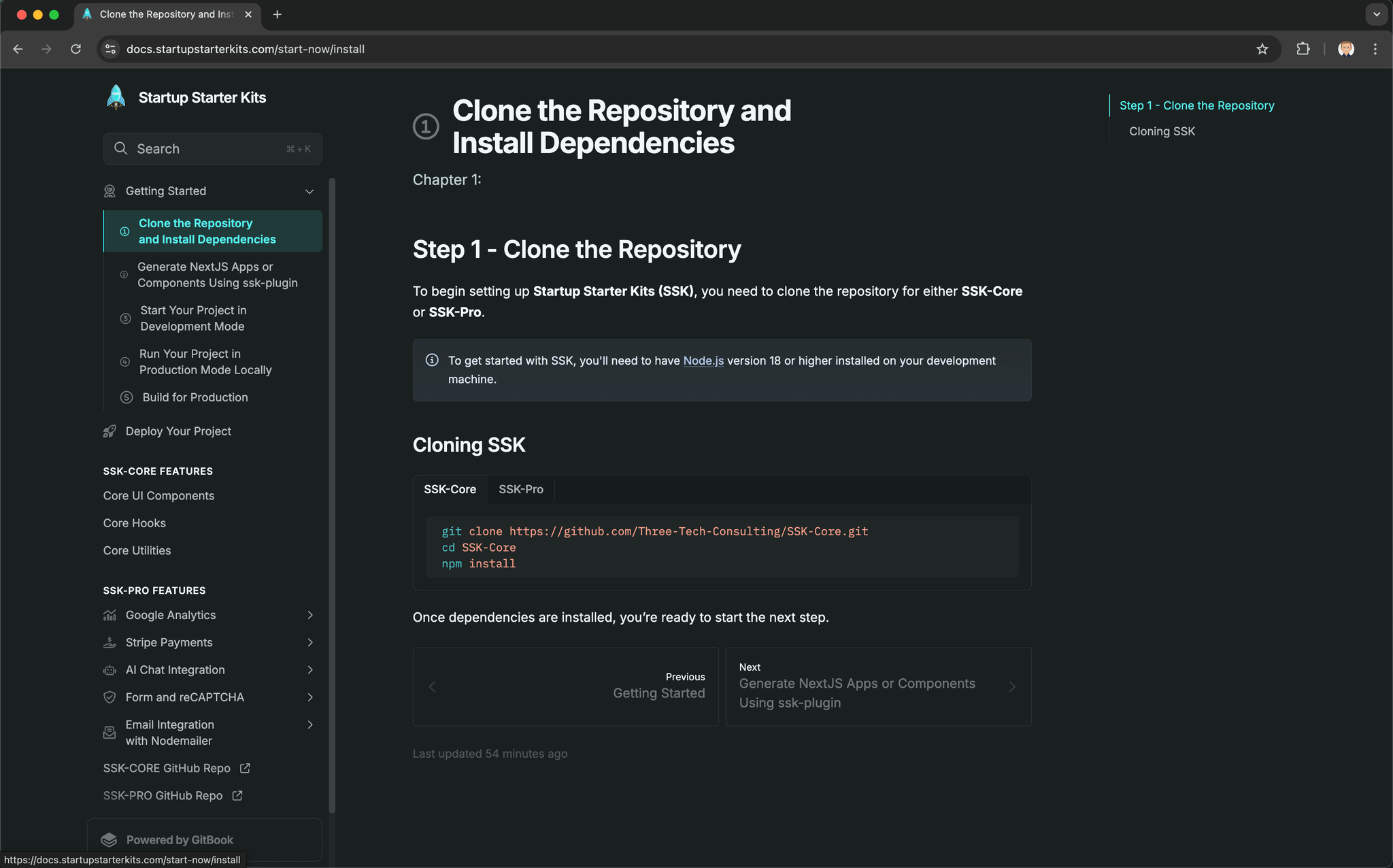The height and width of the screenshot is (868, 1393).
Task: Open the Chrome three-dot menu
Action: click(1375, 49)
